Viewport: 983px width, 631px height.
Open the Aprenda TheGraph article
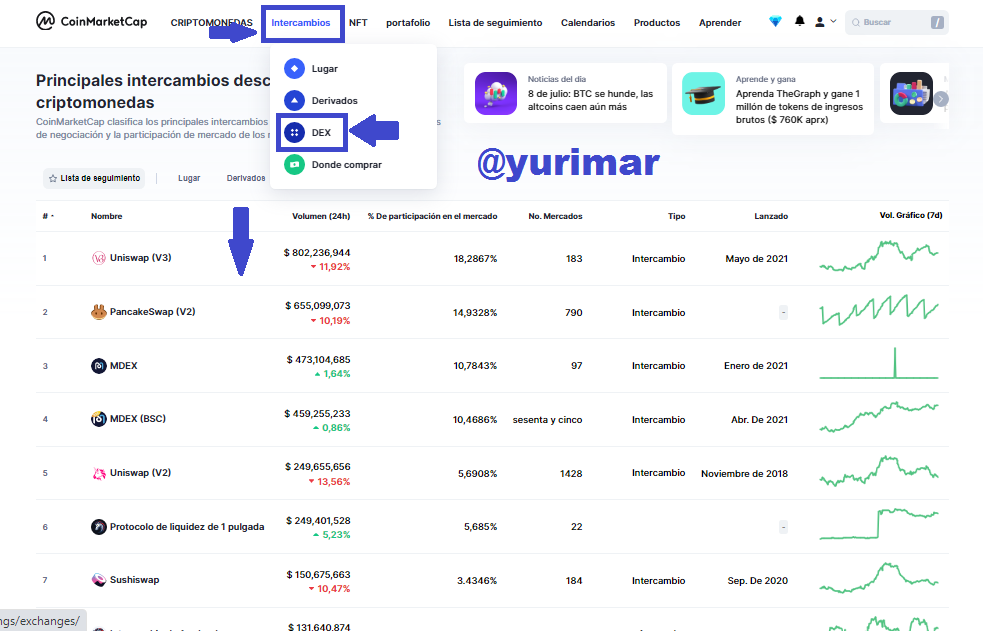(x=799, y=107)
